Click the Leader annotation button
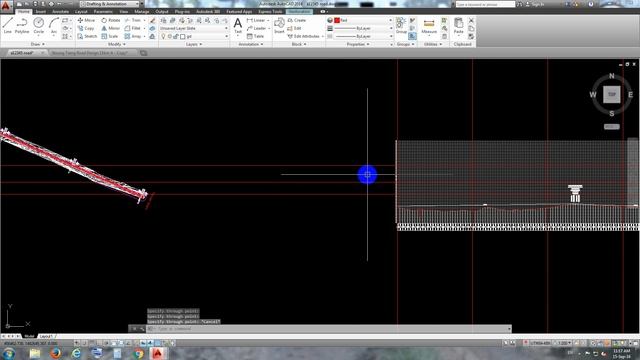640x360 pixels. [x=258, y=28]
